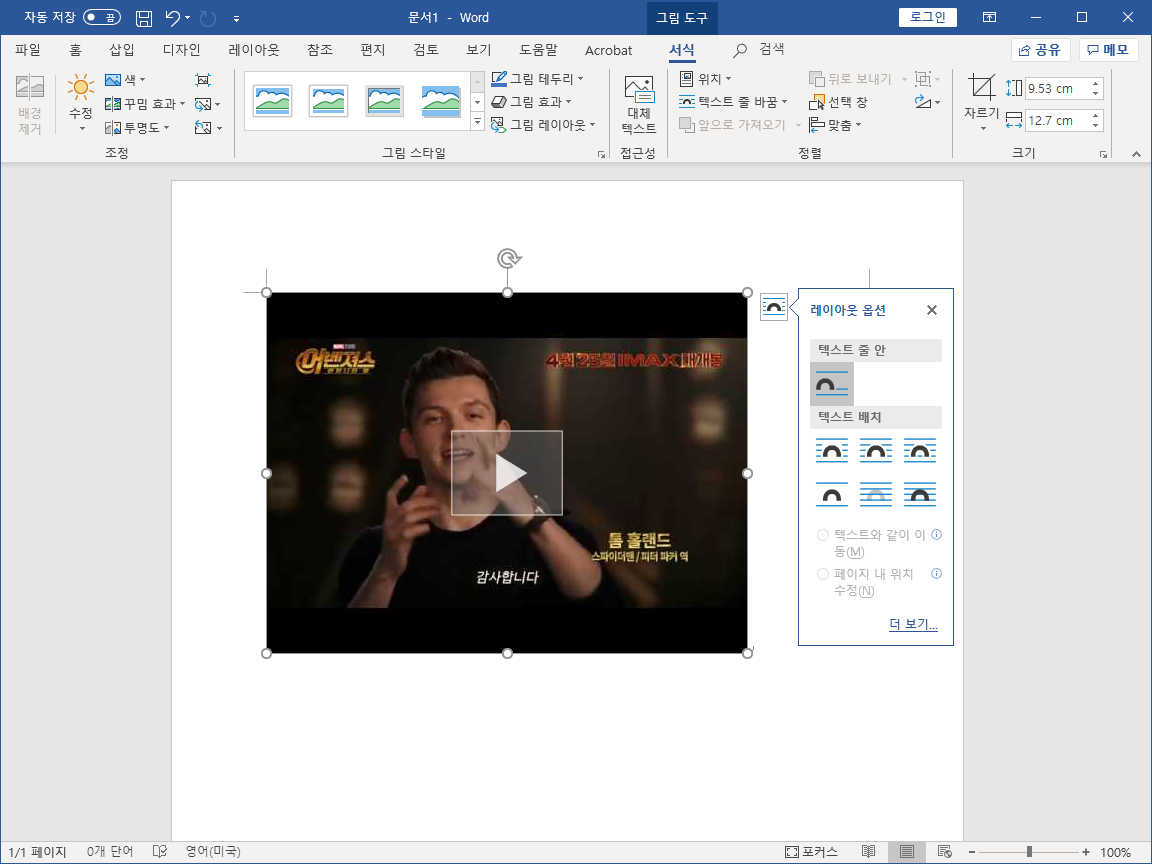This screenshot has height=864, width=1152.
Task: Close the 레이아웃 옵션 panel
Action: 932,310
